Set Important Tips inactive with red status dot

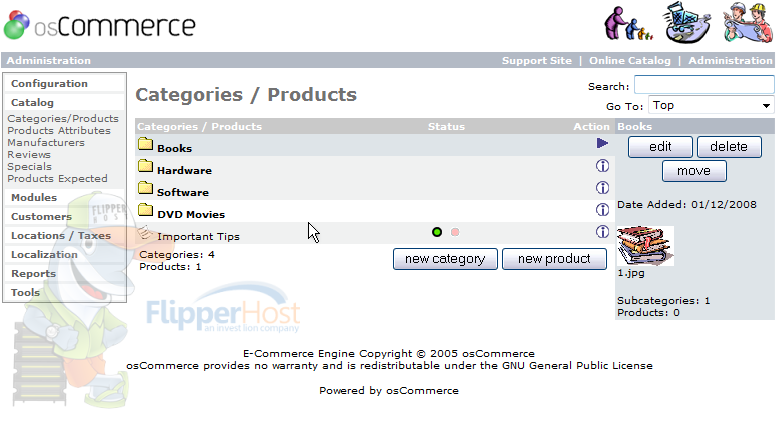(x=455, y=232)
